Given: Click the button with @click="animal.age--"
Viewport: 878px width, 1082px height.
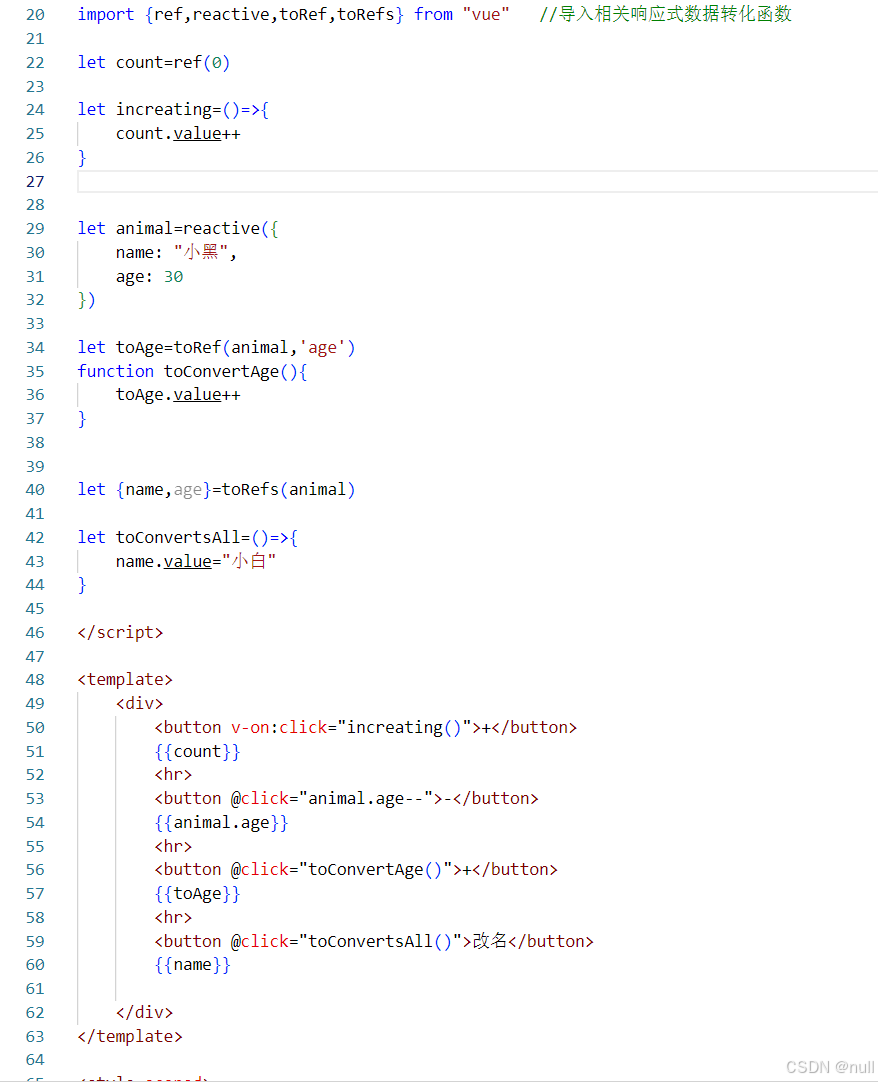Looking at the screenshot, I should [347, 799].
